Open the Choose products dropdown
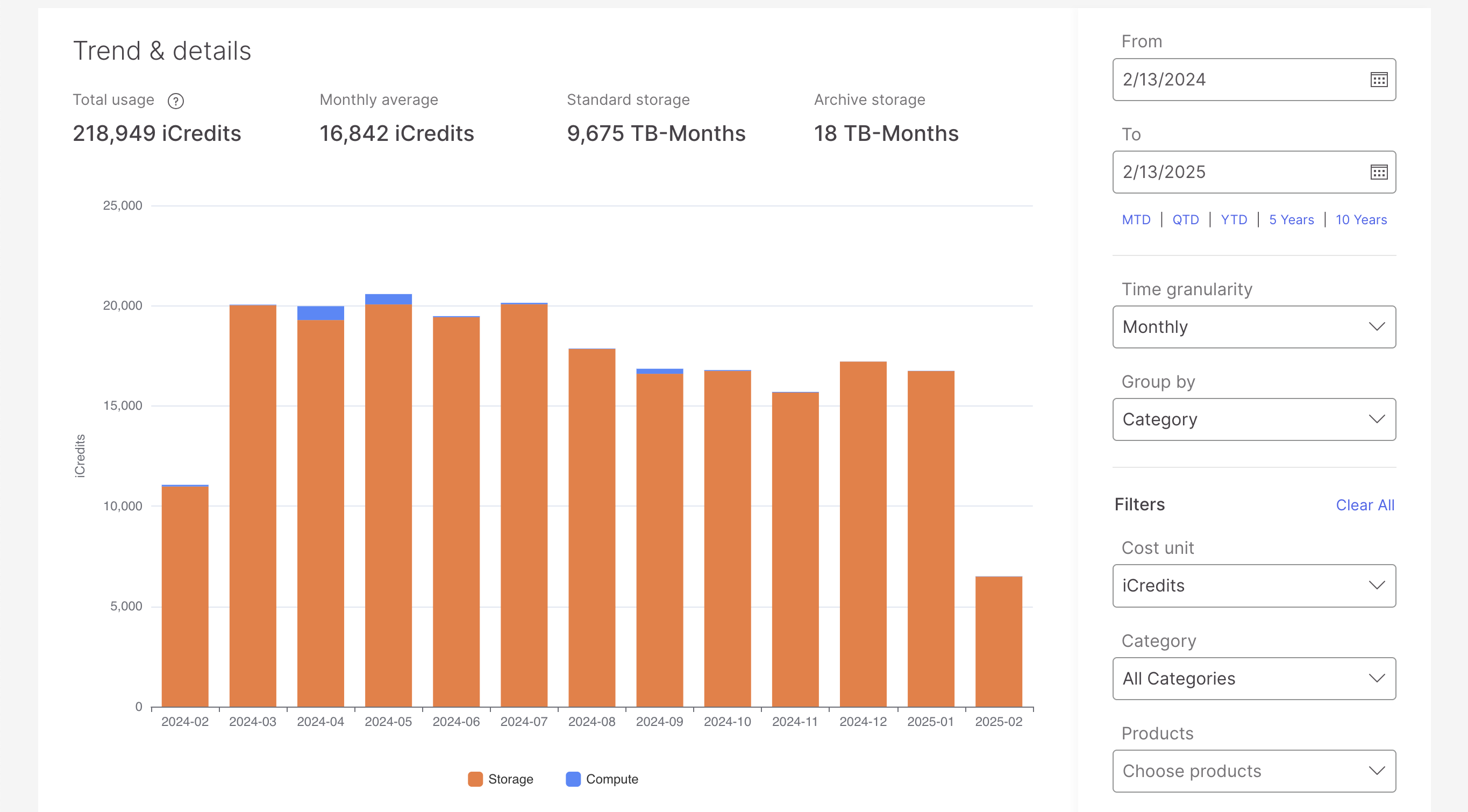Screen dimensions: 1468x812 click(x=1254, y=771)
